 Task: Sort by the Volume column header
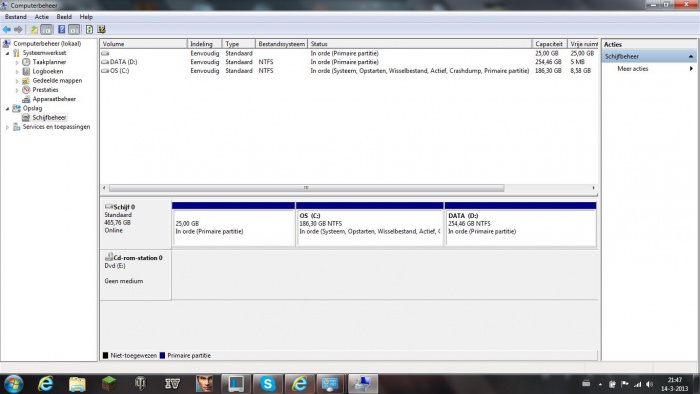coord(143,44)
